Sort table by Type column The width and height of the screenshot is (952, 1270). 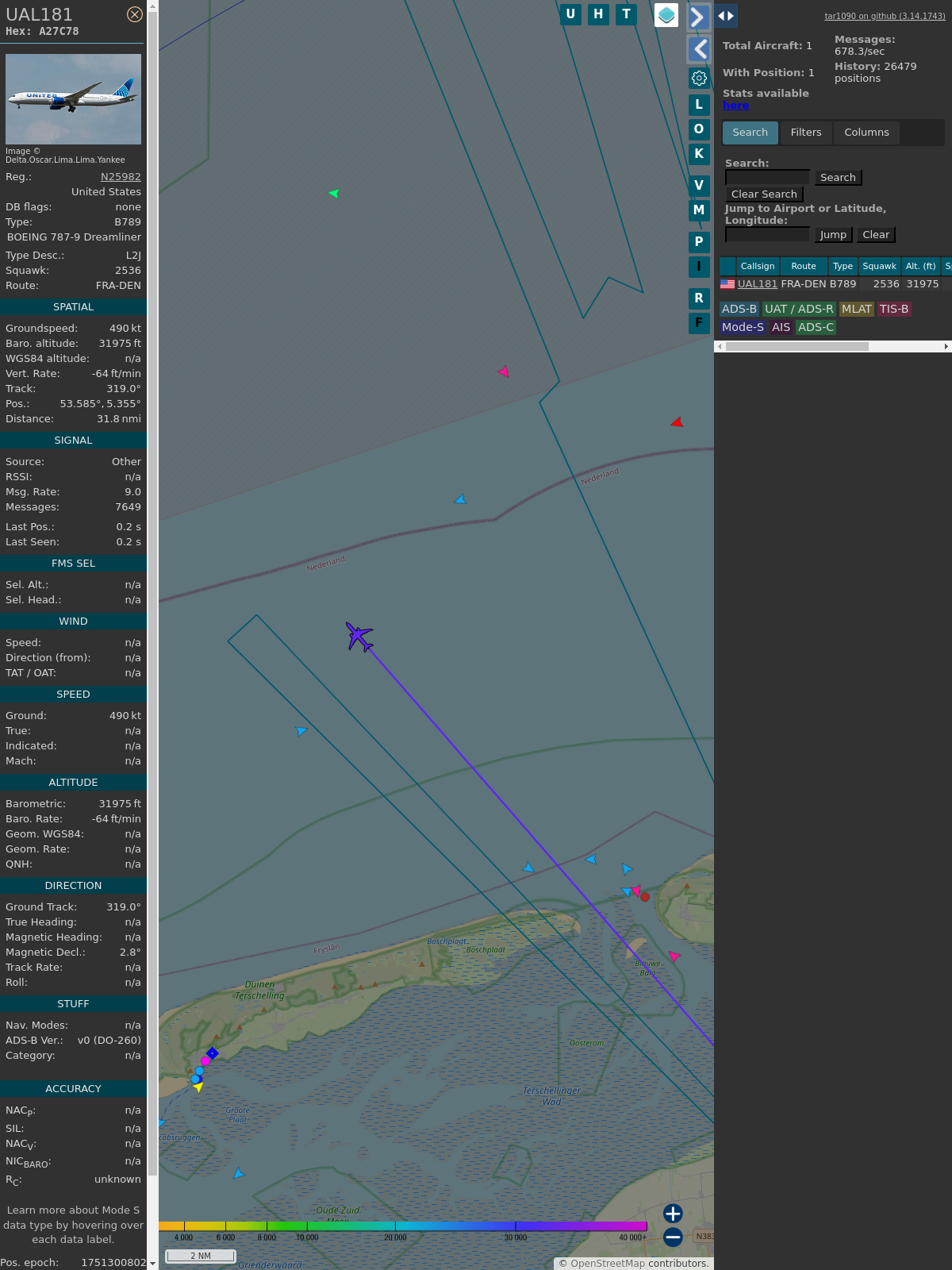coord(843,267)
